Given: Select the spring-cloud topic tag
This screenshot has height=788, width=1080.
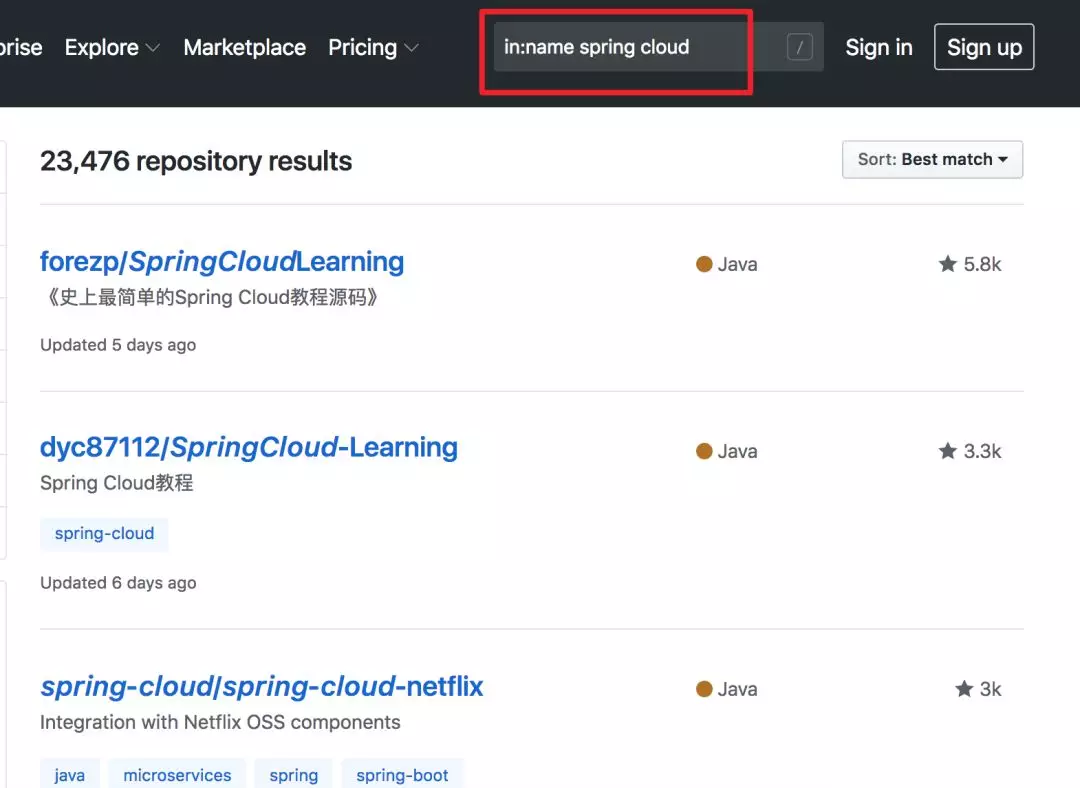Looking at the screenshot, I should point(104,534).
